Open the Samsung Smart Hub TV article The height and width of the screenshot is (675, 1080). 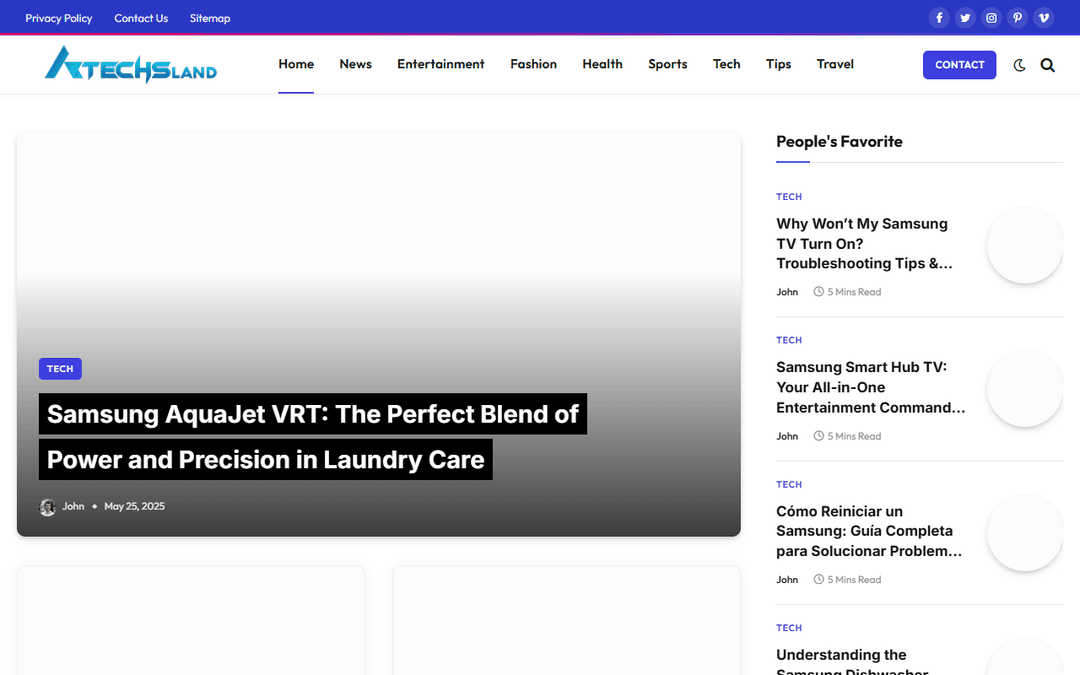[871, 387]
